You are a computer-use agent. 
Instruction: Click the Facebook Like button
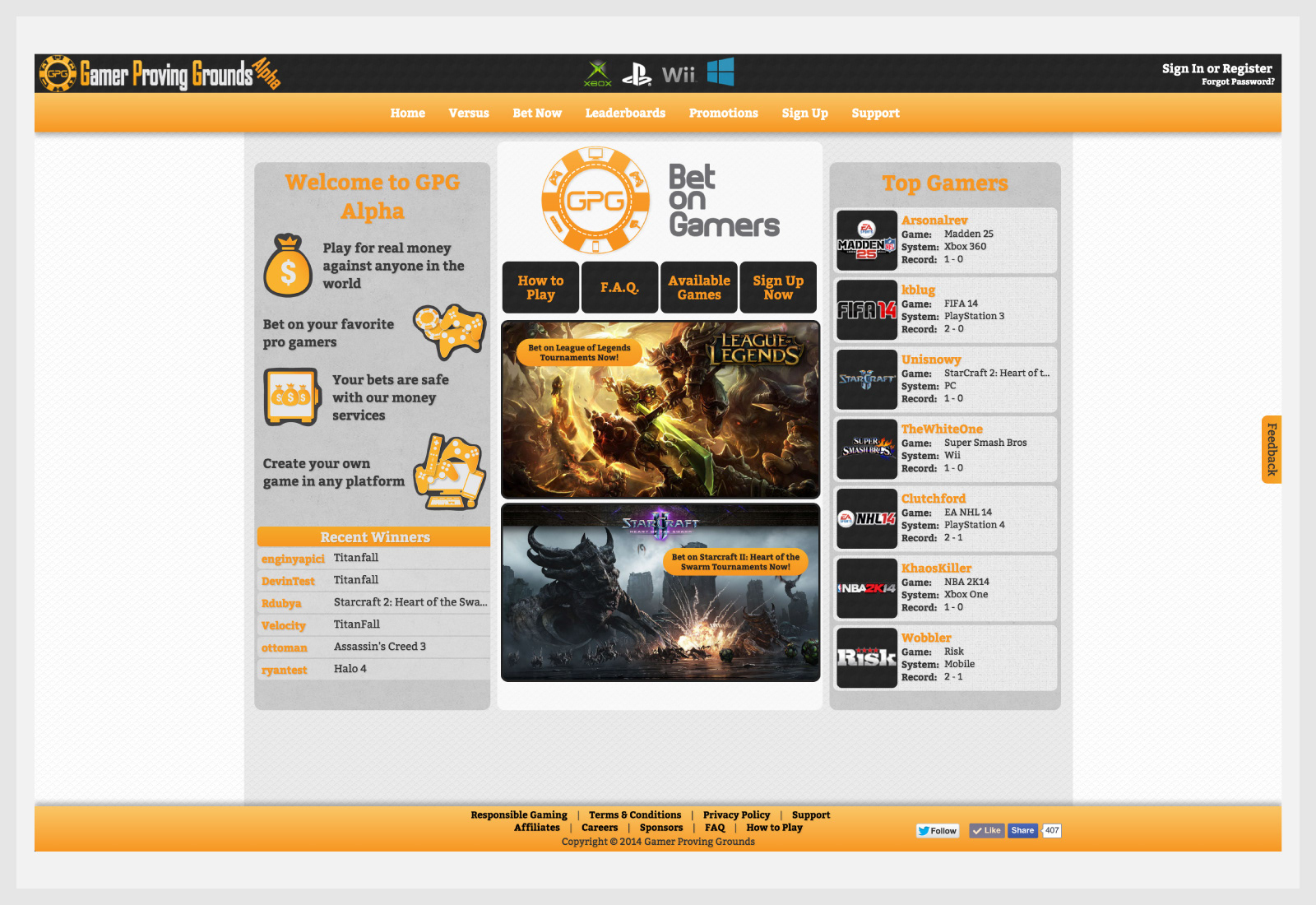coord(986,831)
